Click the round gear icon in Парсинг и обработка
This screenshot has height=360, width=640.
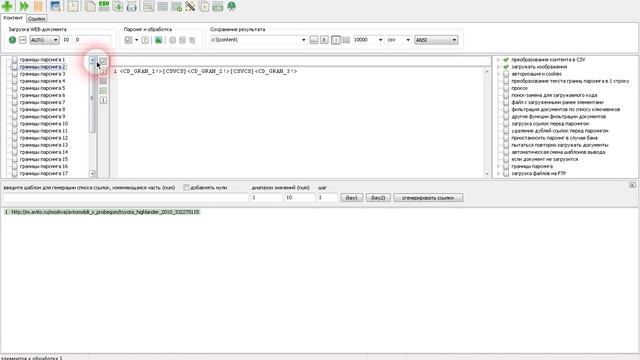(172, 40)
